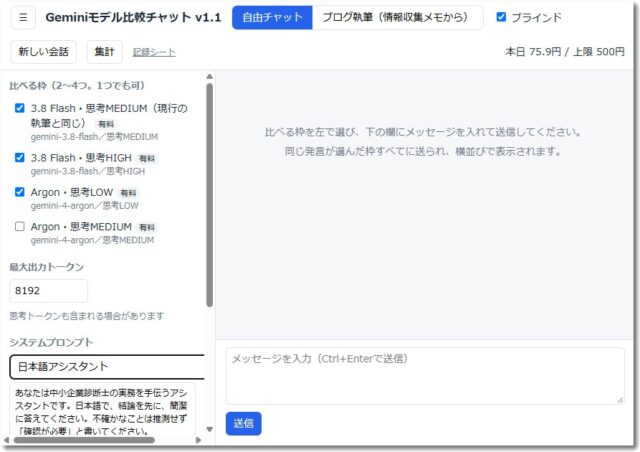This screenshot has height=452, width=640.
Task: Click the システムプロンプト label
Action: pos(51,342)
